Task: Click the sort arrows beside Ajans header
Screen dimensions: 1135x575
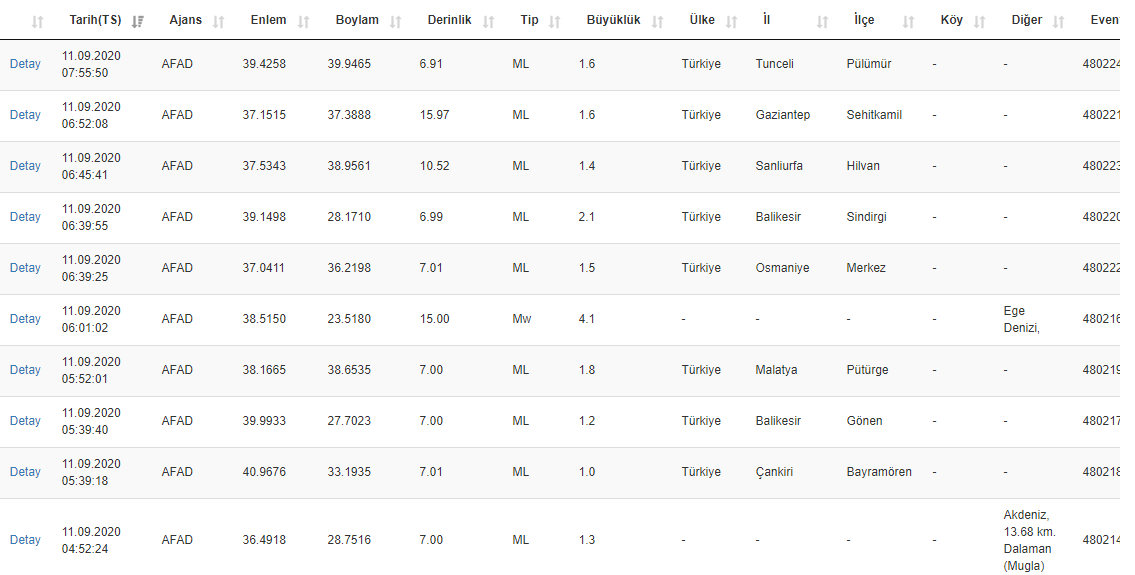Action: tap(219, 21)
